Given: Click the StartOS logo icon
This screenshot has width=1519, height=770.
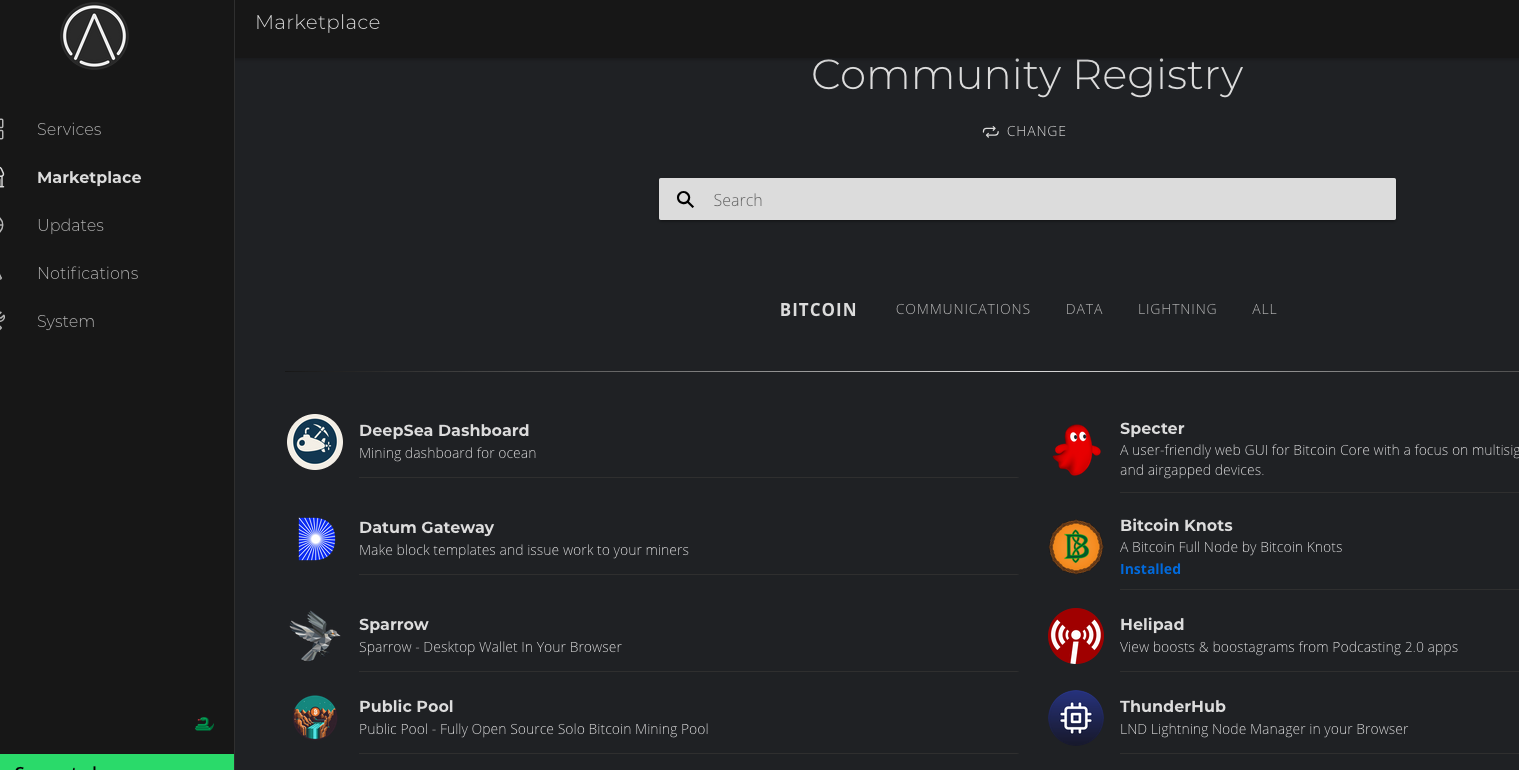Looking at the screenshot, I should (x=95, y=36).
